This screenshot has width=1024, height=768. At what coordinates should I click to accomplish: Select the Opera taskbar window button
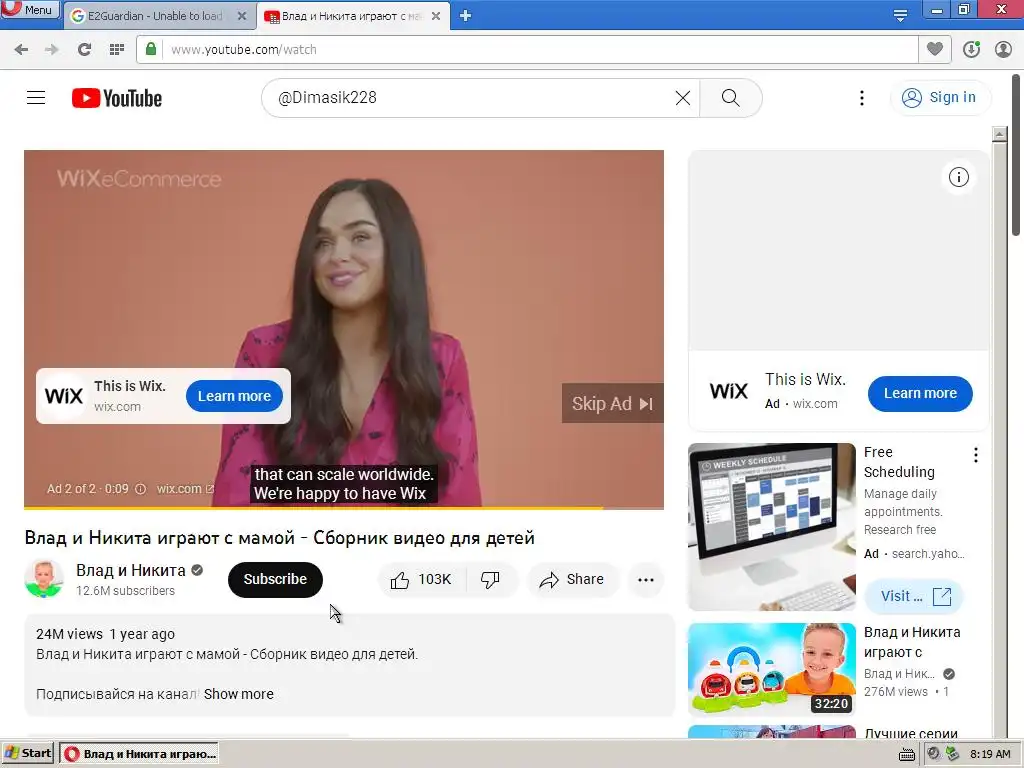[x=138, y=754]
